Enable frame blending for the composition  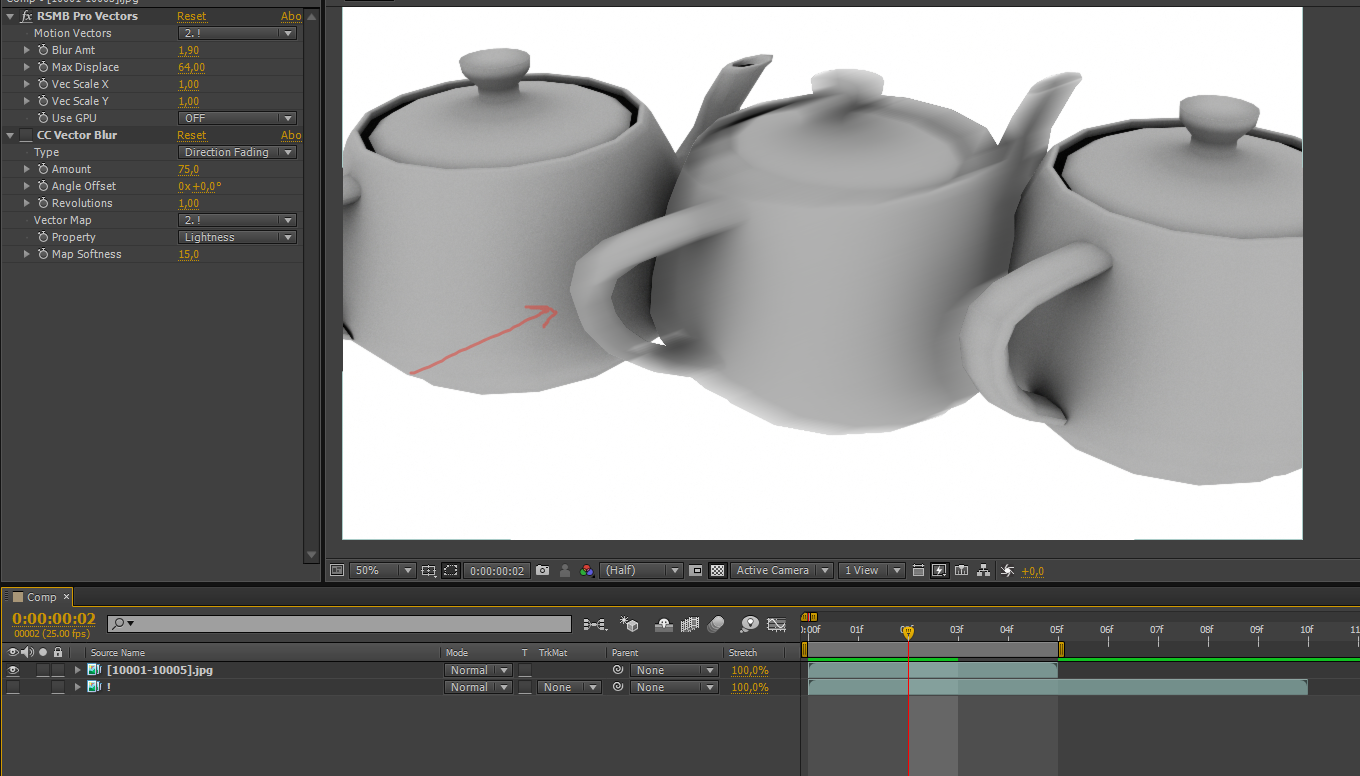click(689, 624)
